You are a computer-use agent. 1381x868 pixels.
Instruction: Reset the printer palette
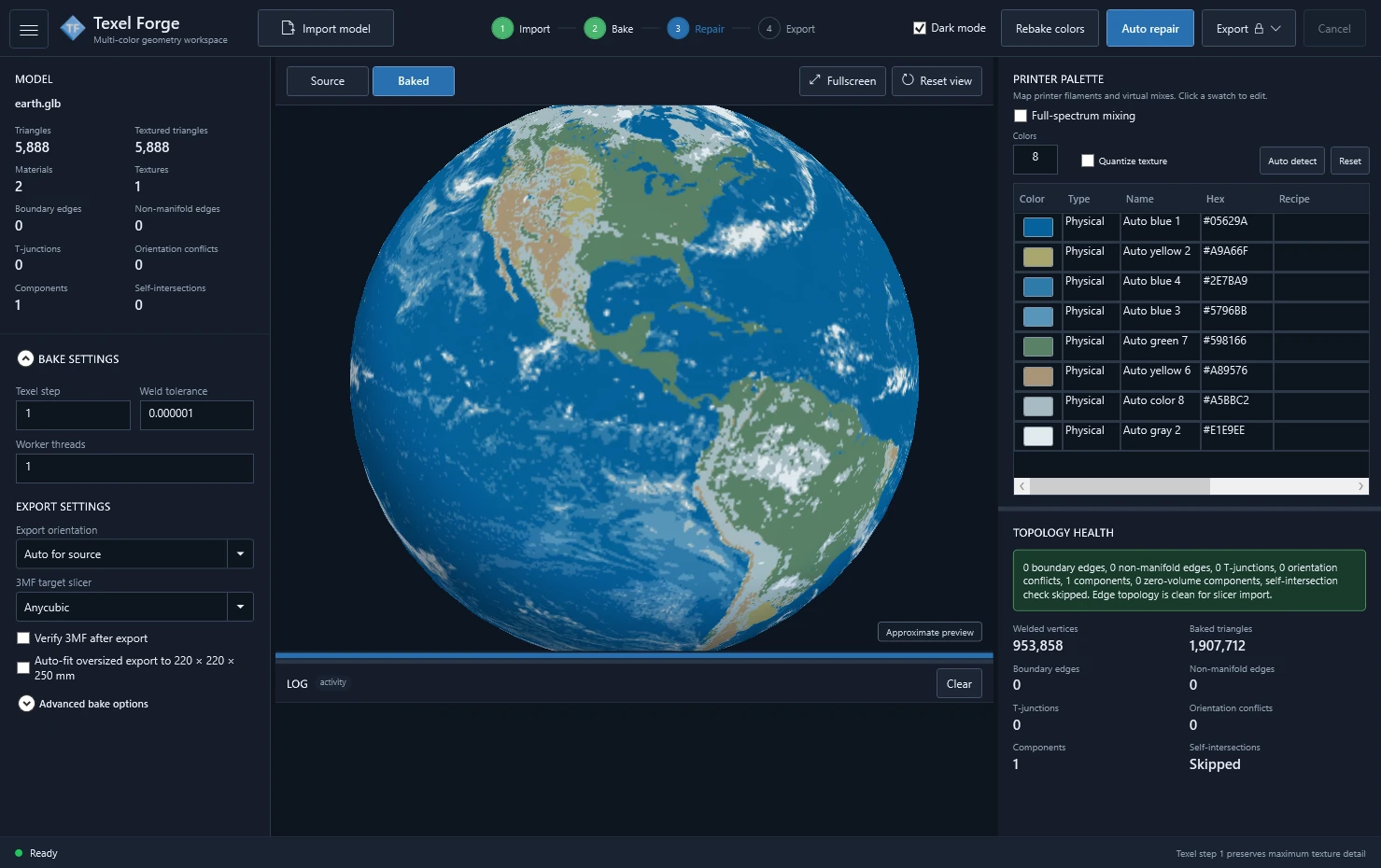click(1350, 161)
